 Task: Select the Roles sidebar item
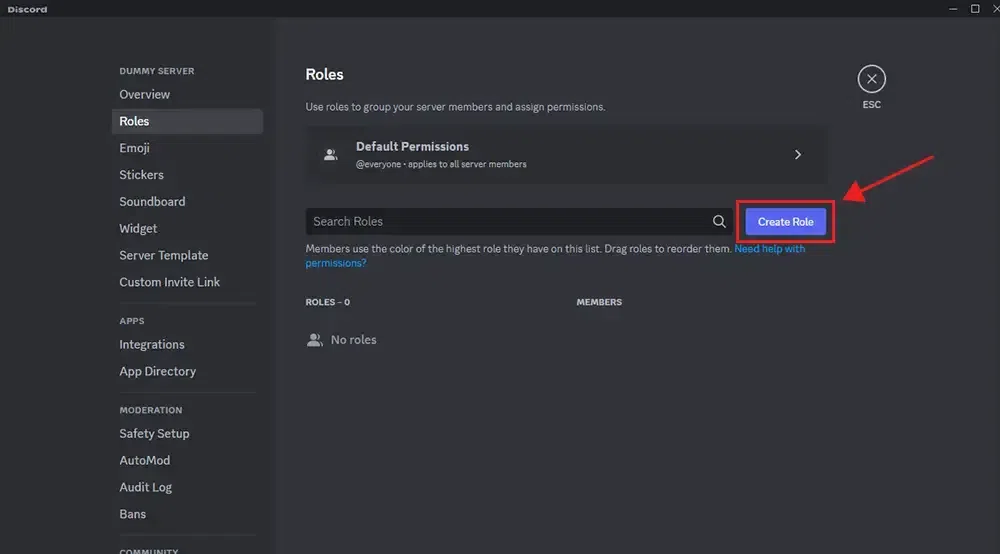(x=134, y=121)
